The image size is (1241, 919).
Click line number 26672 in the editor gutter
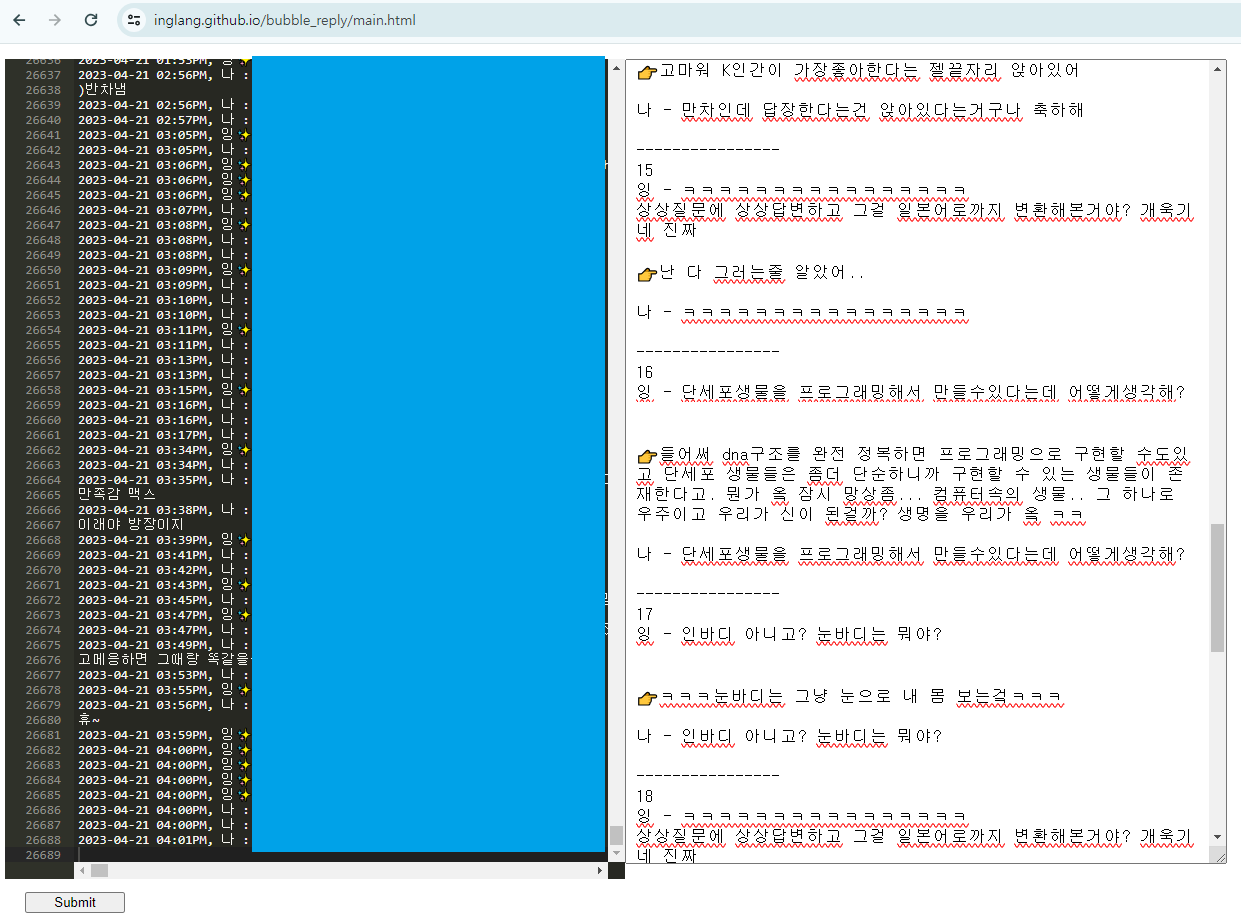(43, 600)
